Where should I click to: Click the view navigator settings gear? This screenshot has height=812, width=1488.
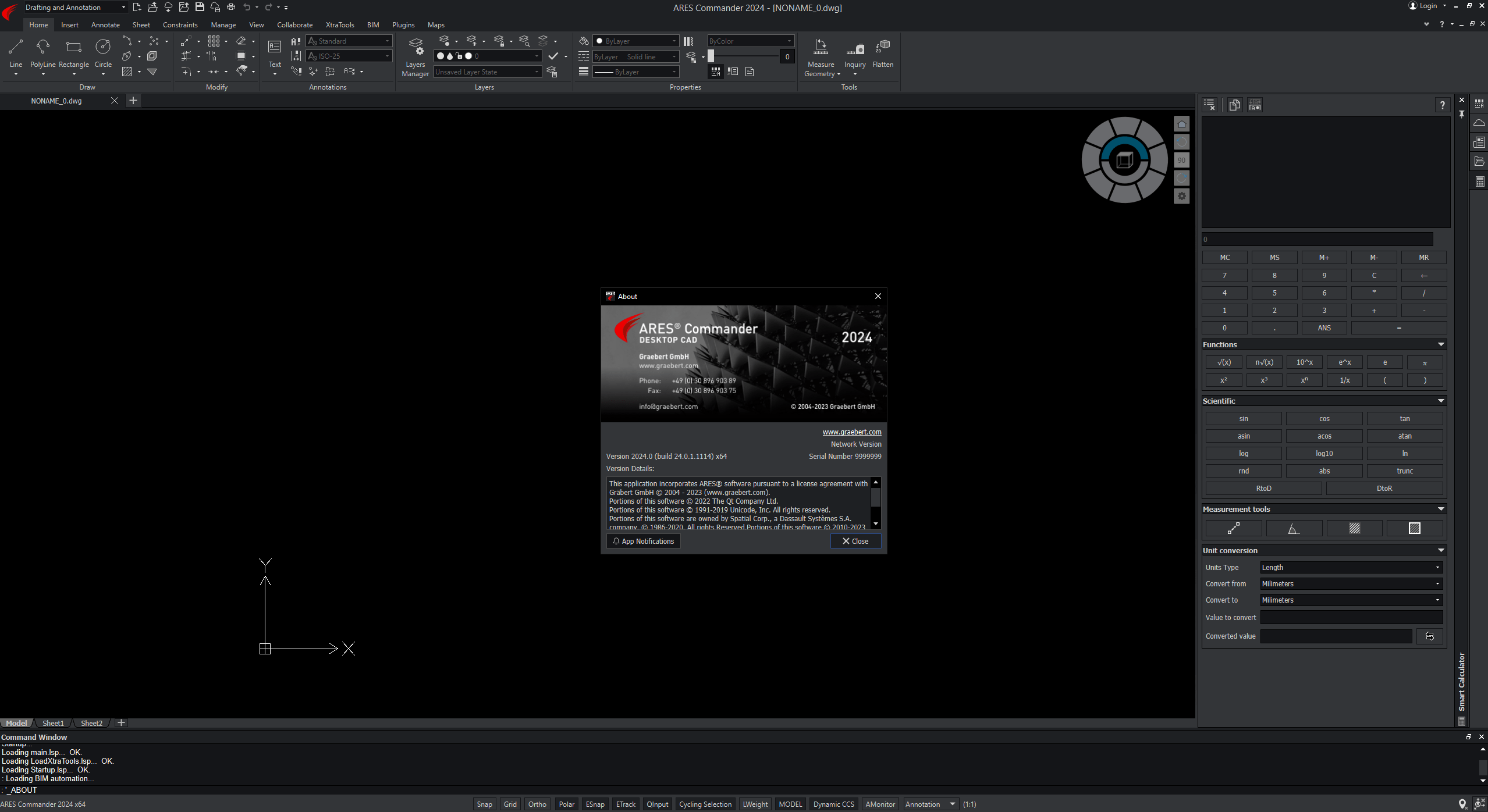coord(1181,197)
